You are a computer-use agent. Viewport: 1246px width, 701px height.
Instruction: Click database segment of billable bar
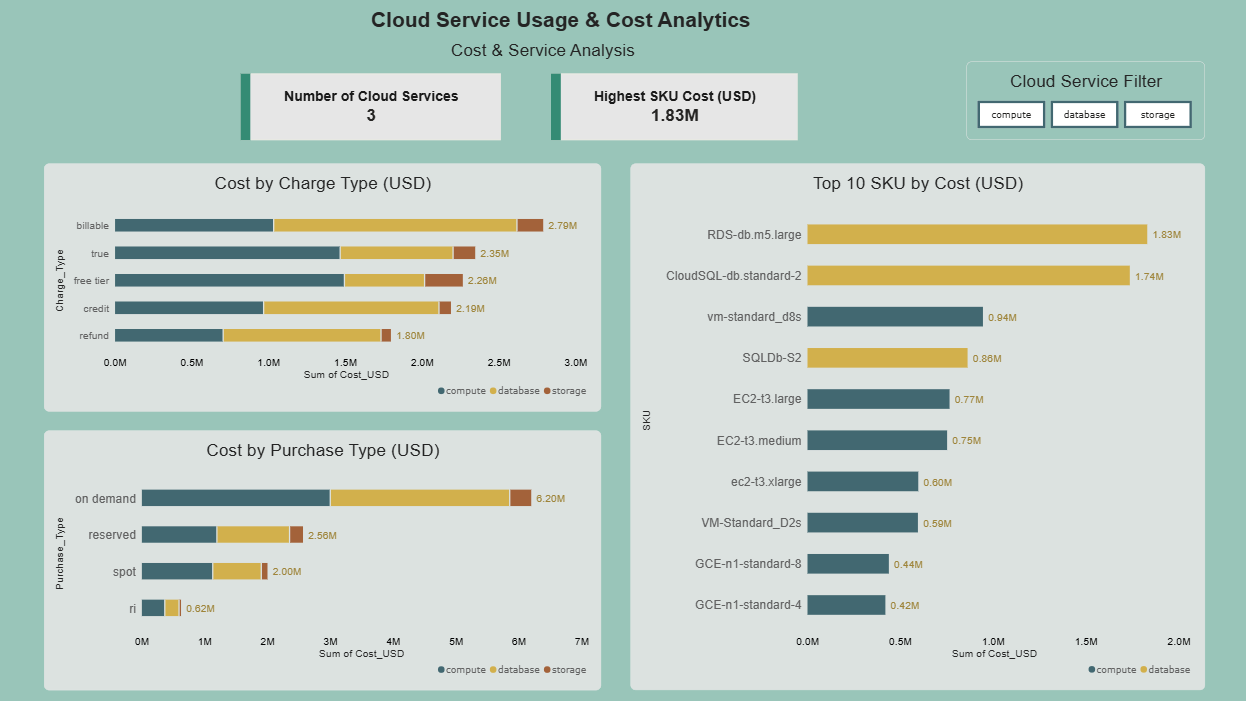click(x=395, y=225)
